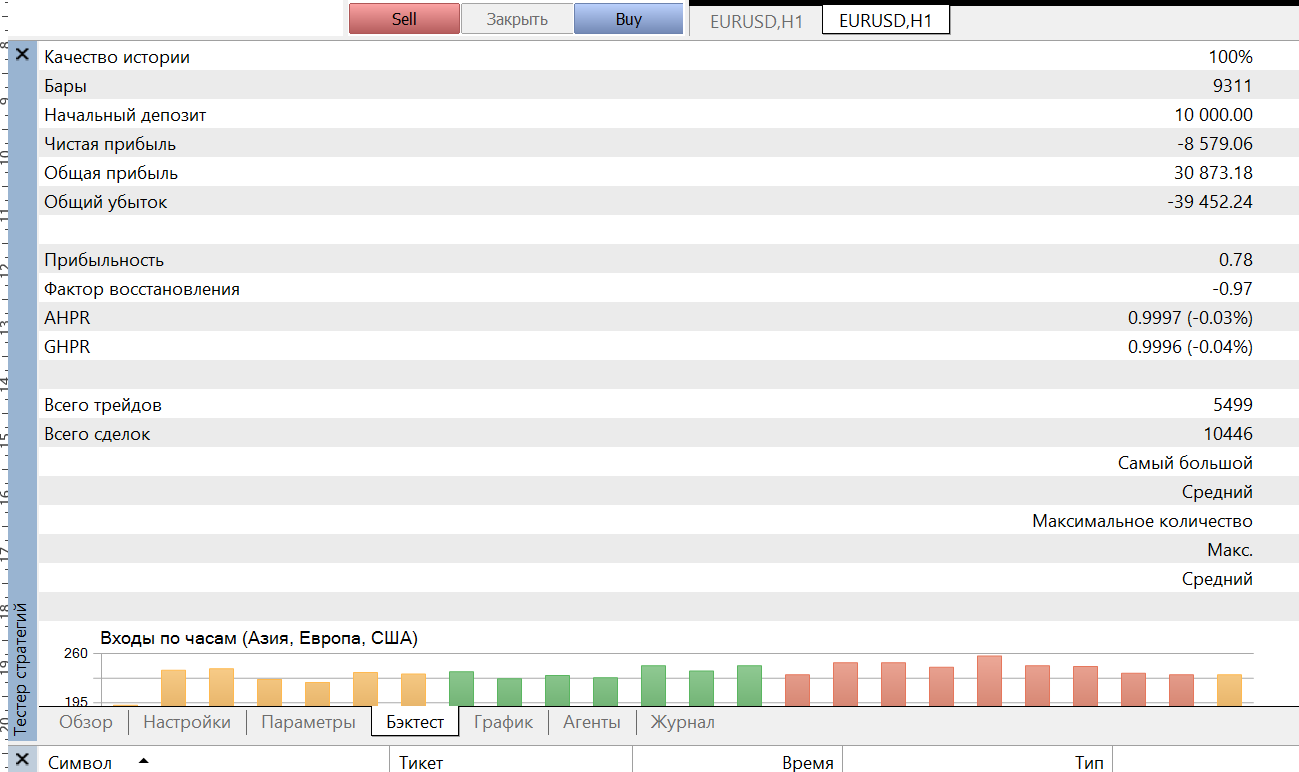Select the Фактор восстановления label

pos(142,289)
